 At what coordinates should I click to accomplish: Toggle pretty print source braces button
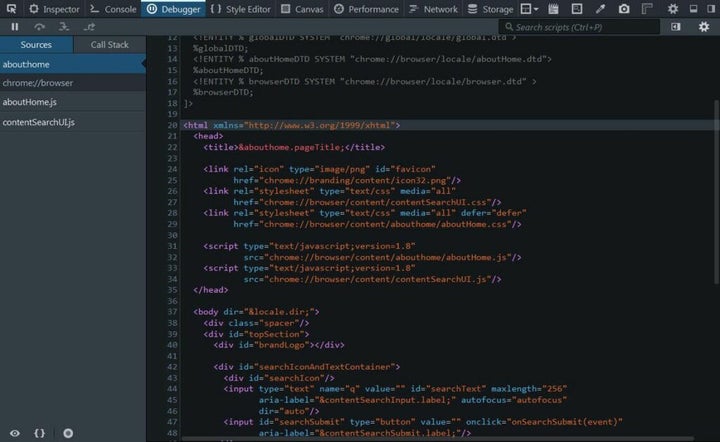pos(40,433)
